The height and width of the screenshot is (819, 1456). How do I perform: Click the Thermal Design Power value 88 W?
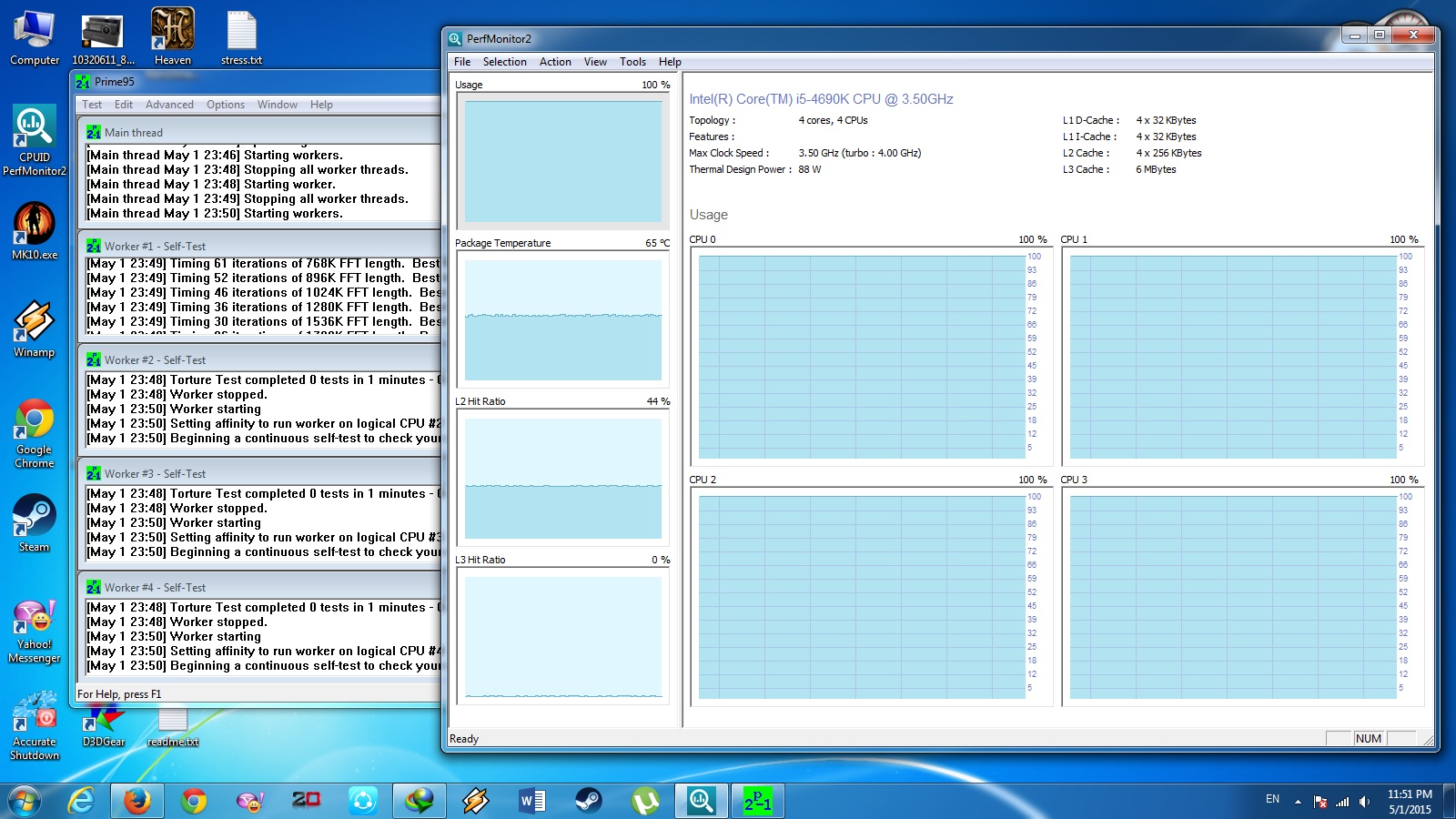[810, 169]
